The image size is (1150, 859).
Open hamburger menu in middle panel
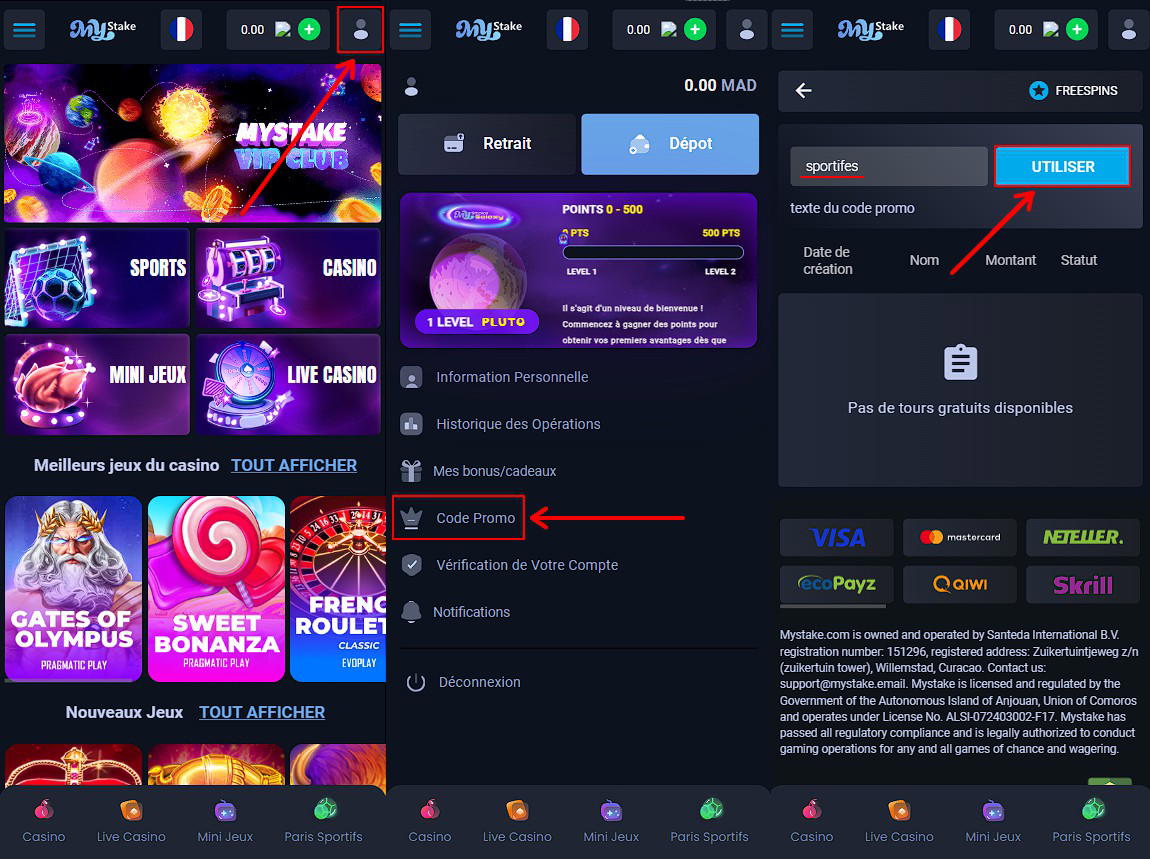pos(410,30)
